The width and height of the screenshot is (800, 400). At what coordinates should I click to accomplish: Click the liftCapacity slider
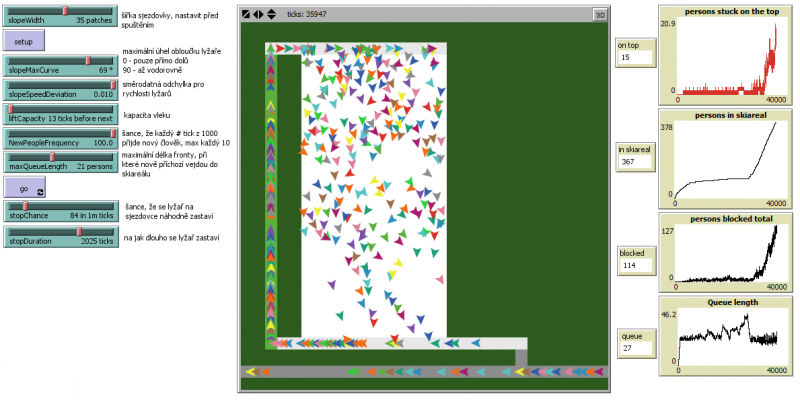(58, 113)
